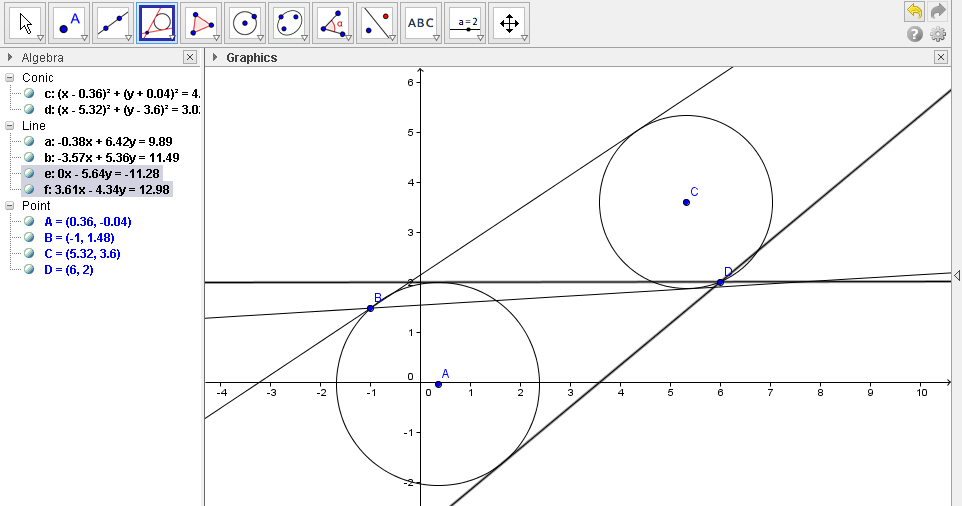The height and width of the screenshot is (506, 962).
Task: Toggle visibility of point C
Action: tap(29, 253)
